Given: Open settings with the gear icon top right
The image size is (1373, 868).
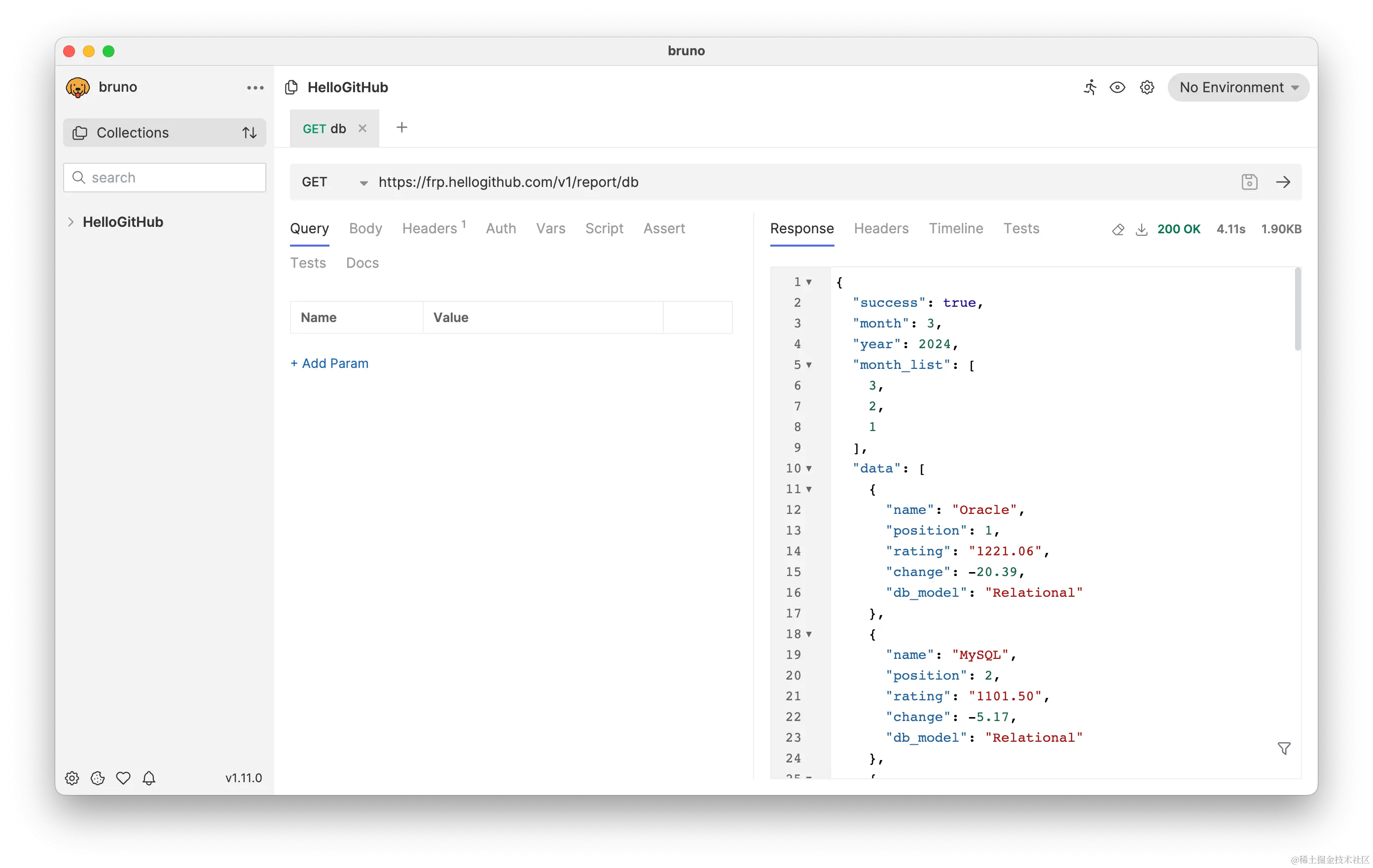Looking at the screenshot, I should (x=1147, y=87).
